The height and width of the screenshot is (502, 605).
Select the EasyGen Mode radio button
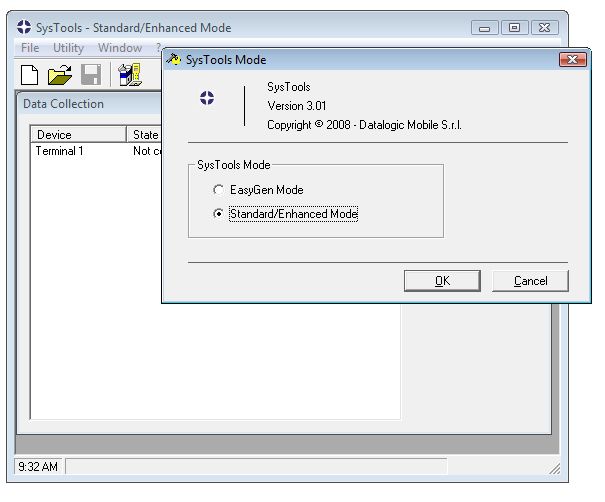[218, 189]
